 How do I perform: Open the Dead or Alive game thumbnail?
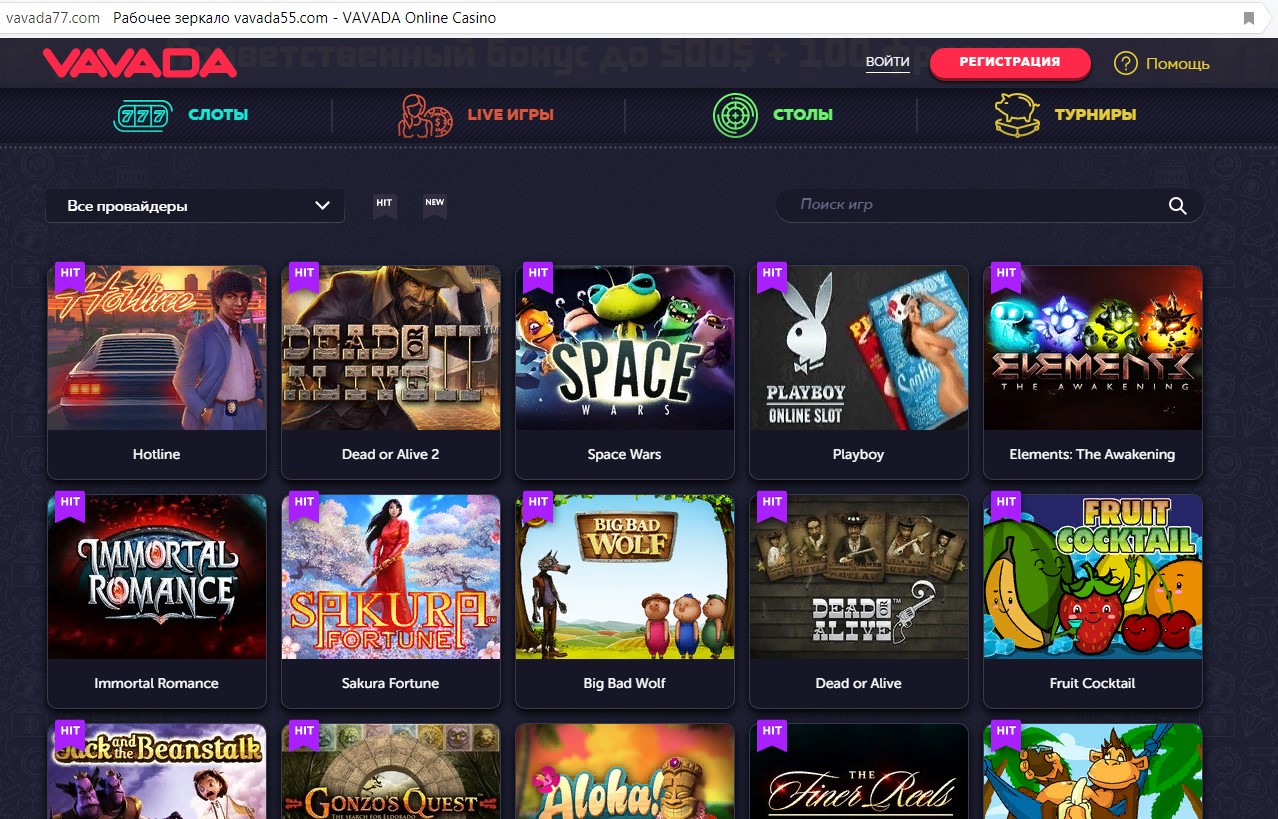click(859, 577)
